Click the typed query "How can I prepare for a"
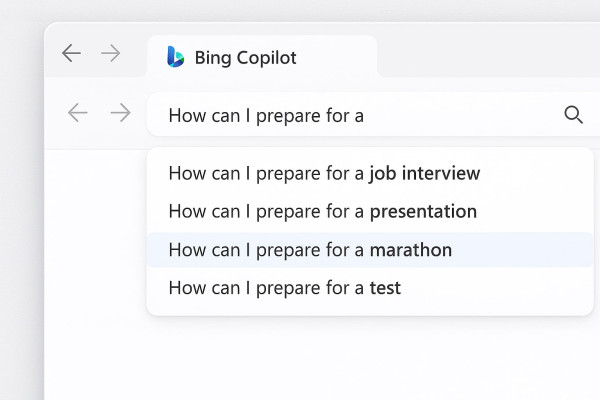Viewport: 600px width, 400px height. [x=266, y=115]
